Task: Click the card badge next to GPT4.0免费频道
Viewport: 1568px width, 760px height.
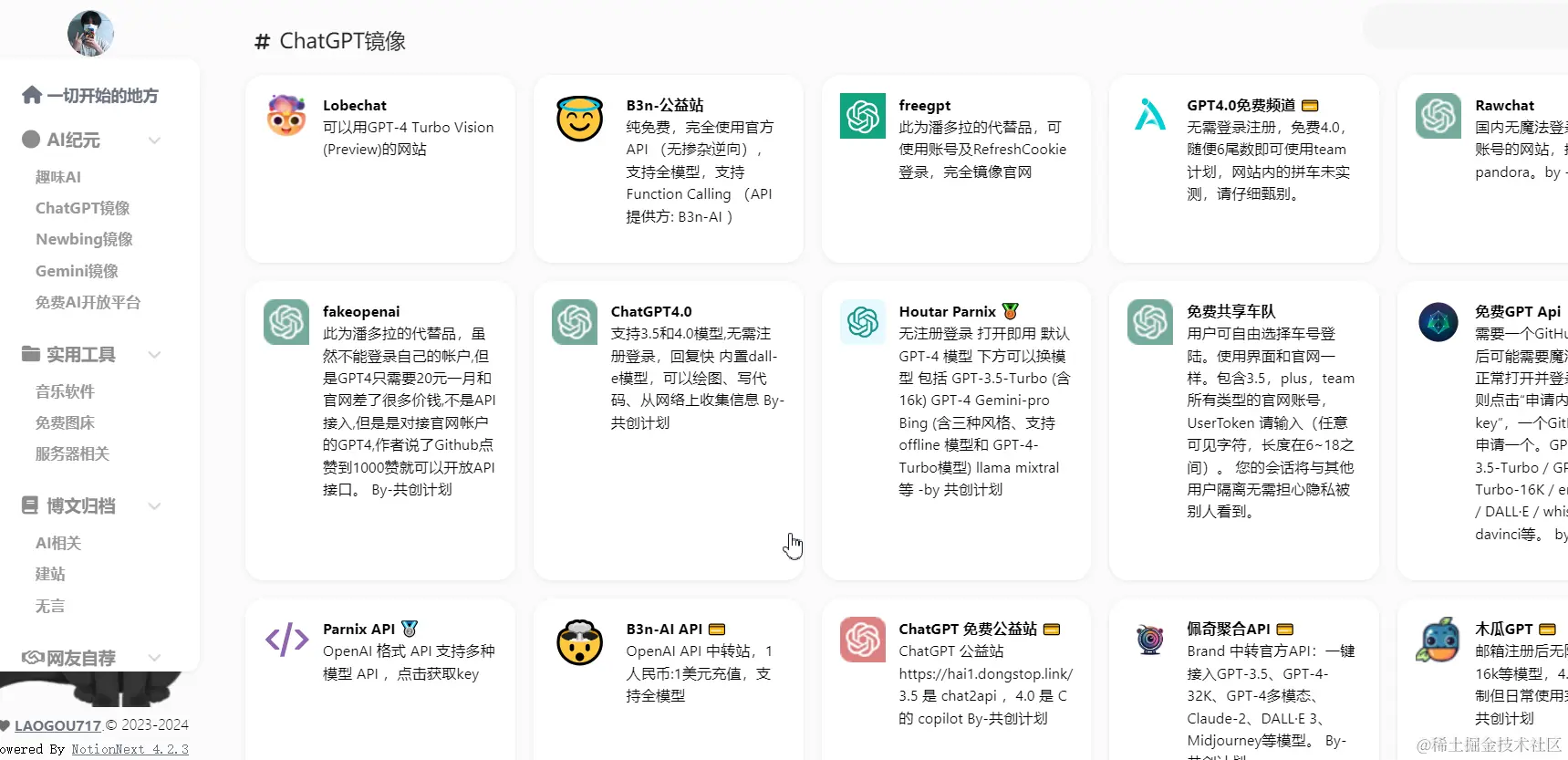Action: (1310, 106)
